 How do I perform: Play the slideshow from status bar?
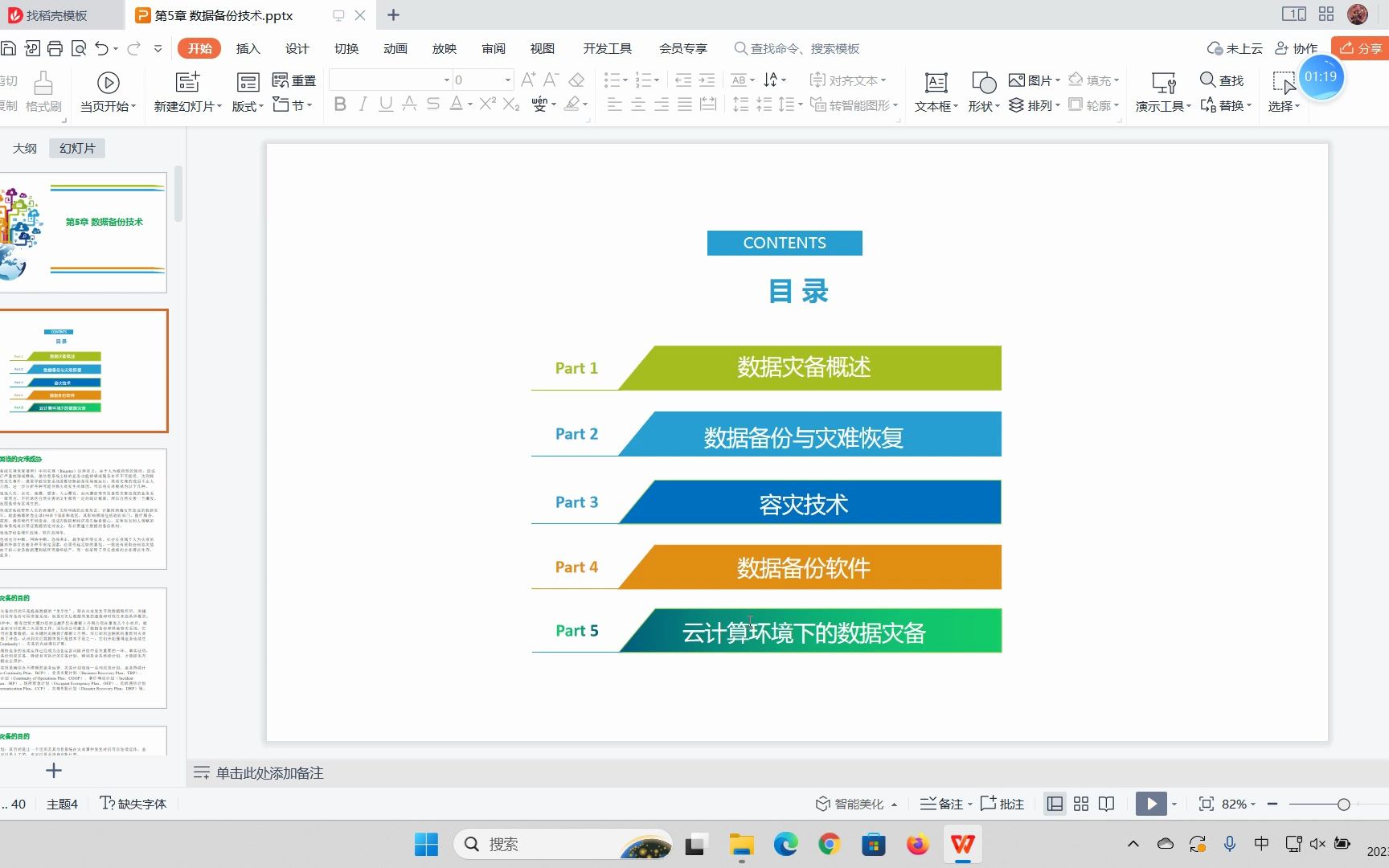(1151, 804)
